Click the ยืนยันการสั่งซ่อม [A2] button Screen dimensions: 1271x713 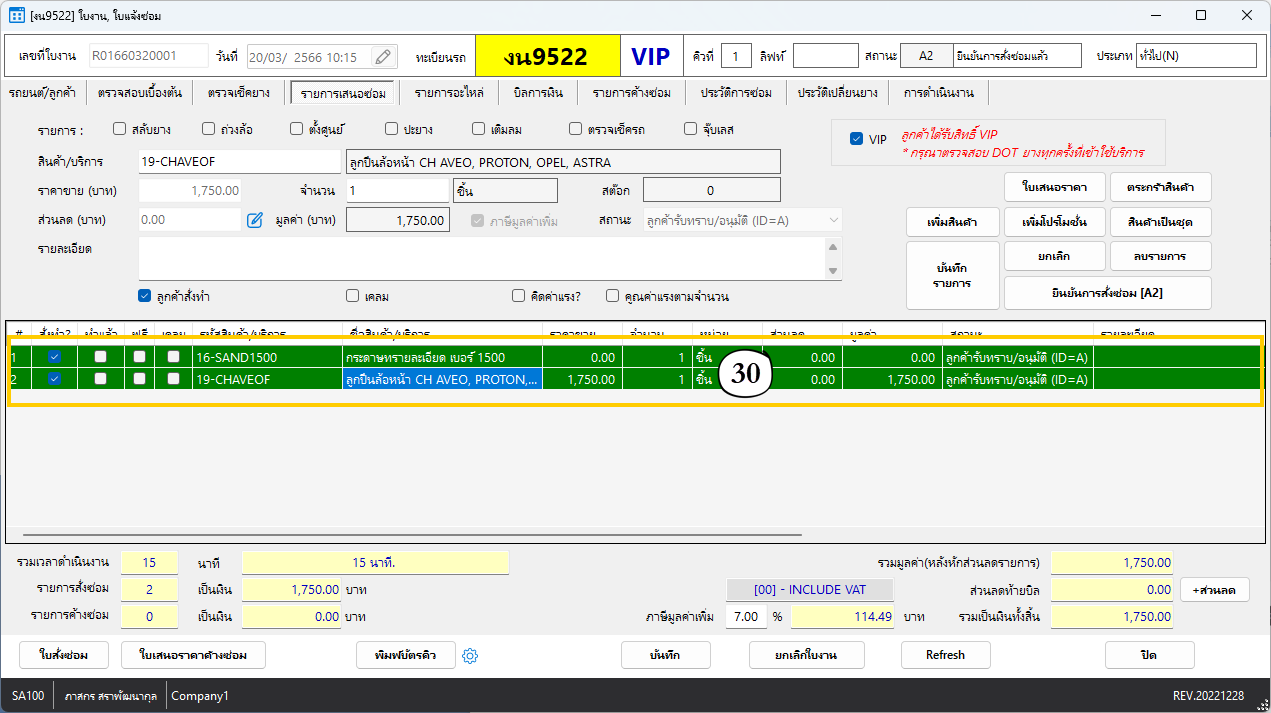point(1107,293)
